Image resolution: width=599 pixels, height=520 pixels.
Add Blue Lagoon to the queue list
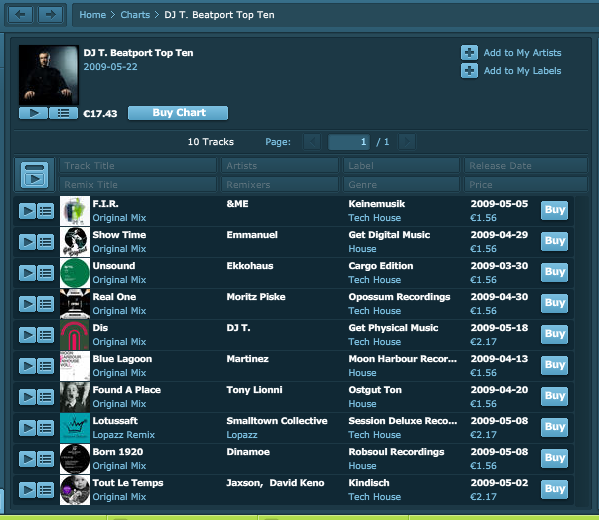[45, 366]
